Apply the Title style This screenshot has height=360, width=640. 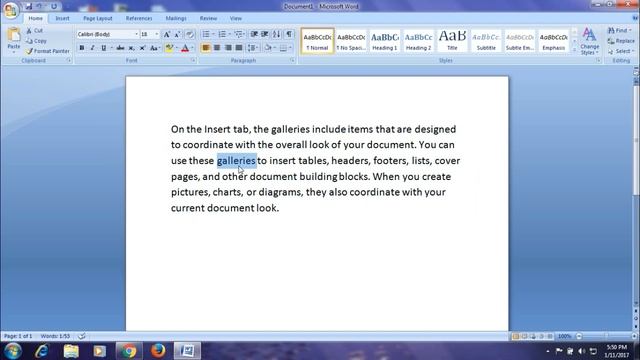click(x=452, y=41)
